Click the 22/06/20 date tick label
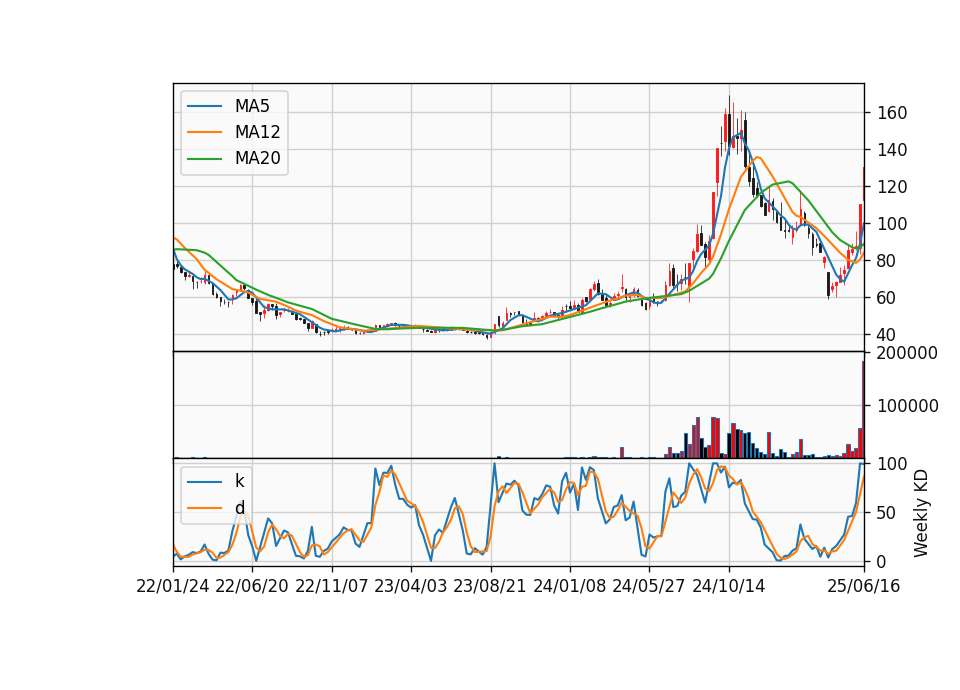The width and height of the screenshot is (960, 690). pos(252,586)
